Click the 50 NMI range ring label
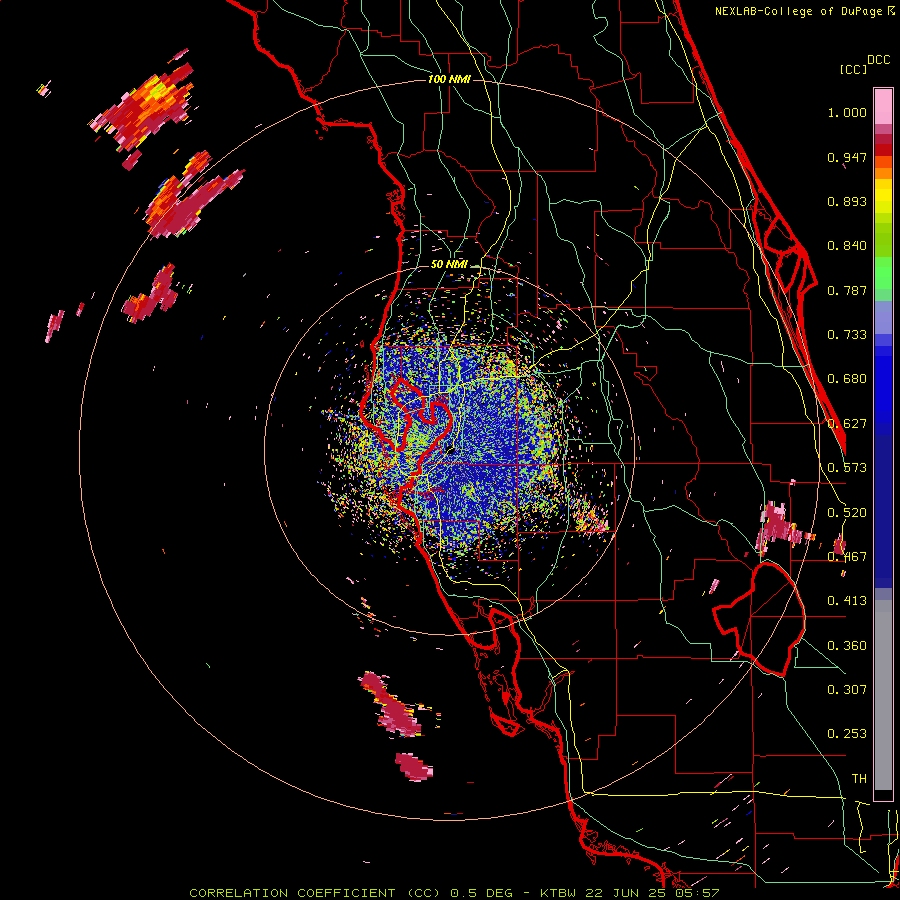The height and width of the screenshot is (900, 900). 449,264
